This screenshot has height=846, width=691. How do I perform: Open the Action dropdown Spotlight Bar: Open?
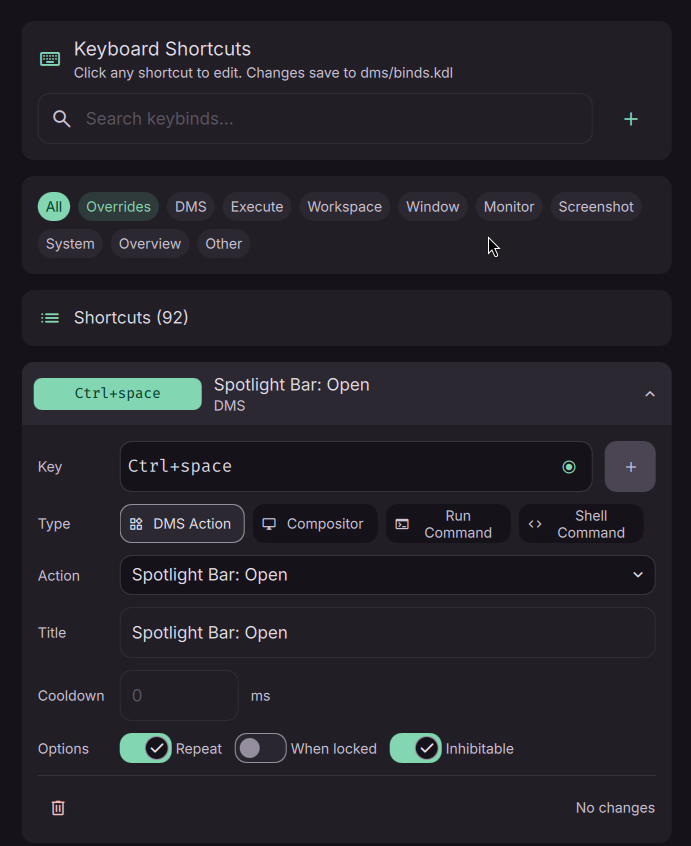(x=387, y=575)
